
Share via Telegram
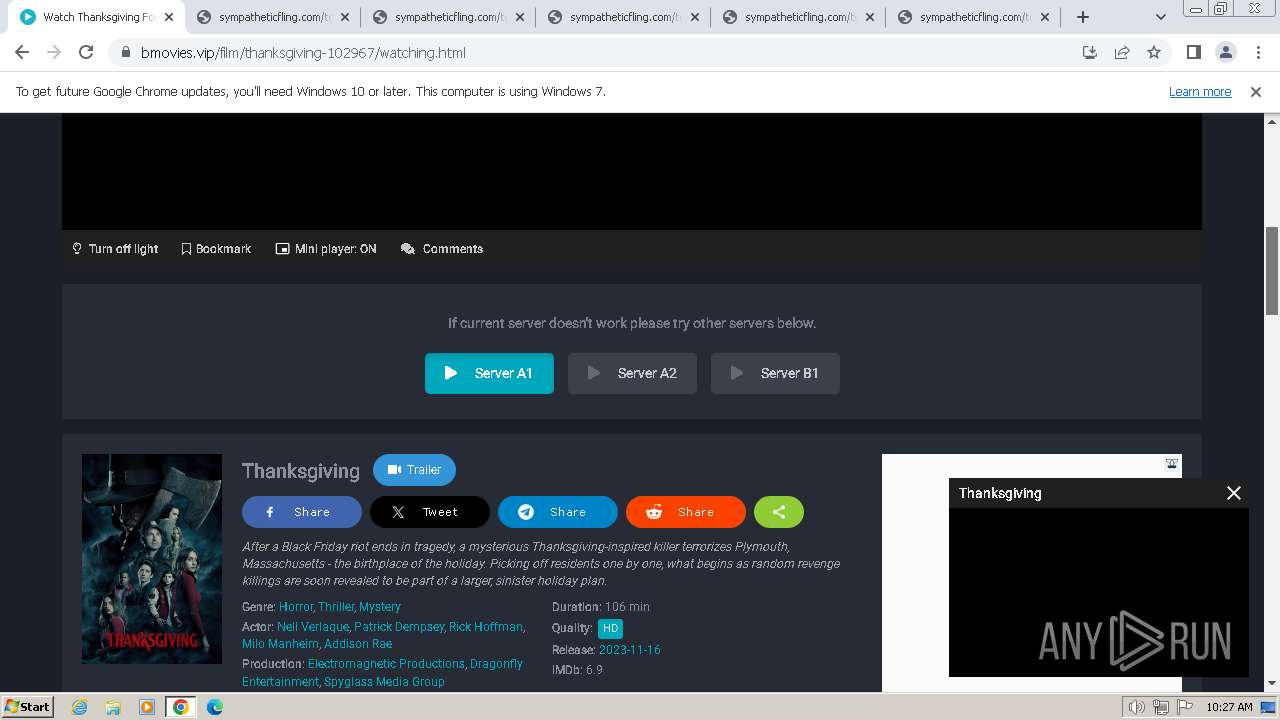558,512
